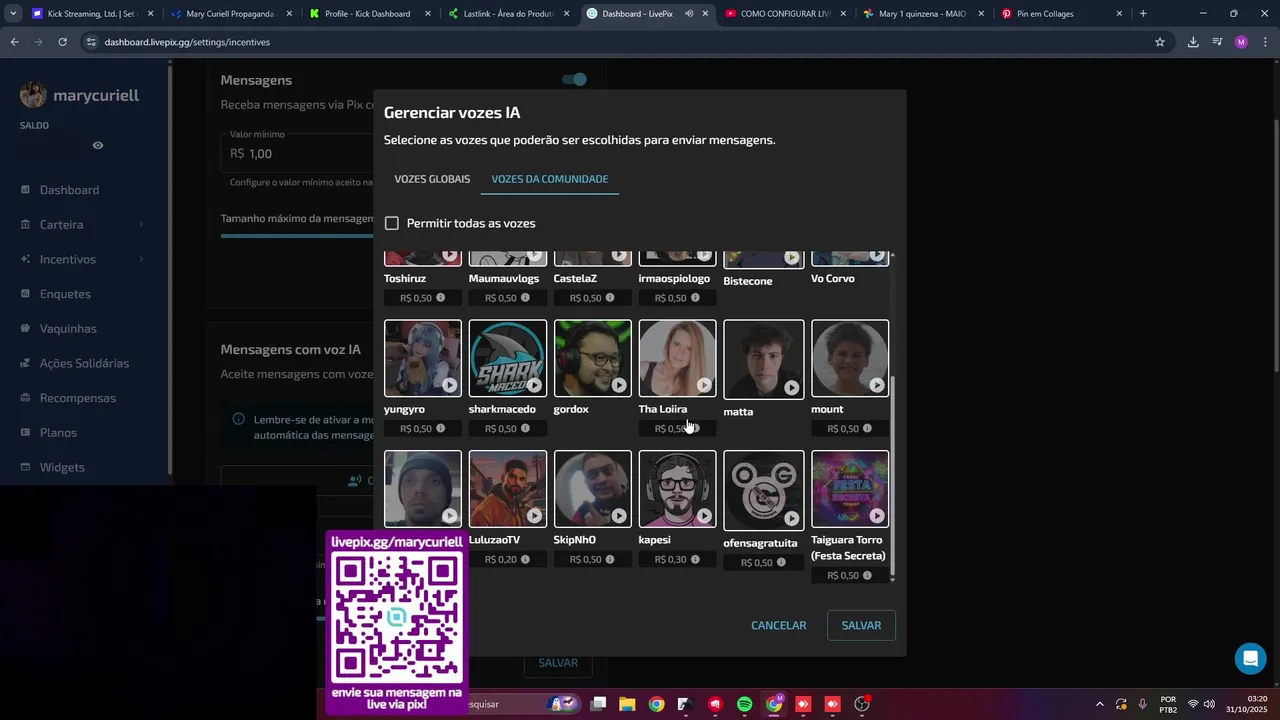Open the browser downloads icon
The height and width of the screenshot is (720, 1280).
coord(1193,42)
